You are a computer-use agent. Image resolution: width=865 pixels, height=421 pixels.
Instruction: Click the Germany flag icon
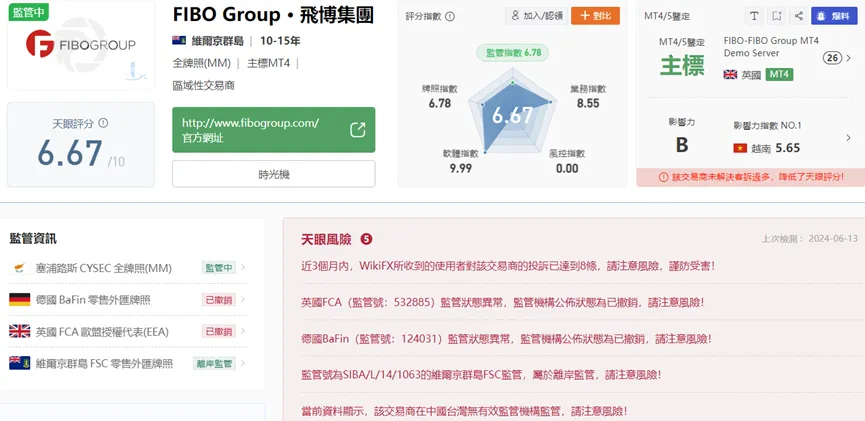click(x=19, y=300)
